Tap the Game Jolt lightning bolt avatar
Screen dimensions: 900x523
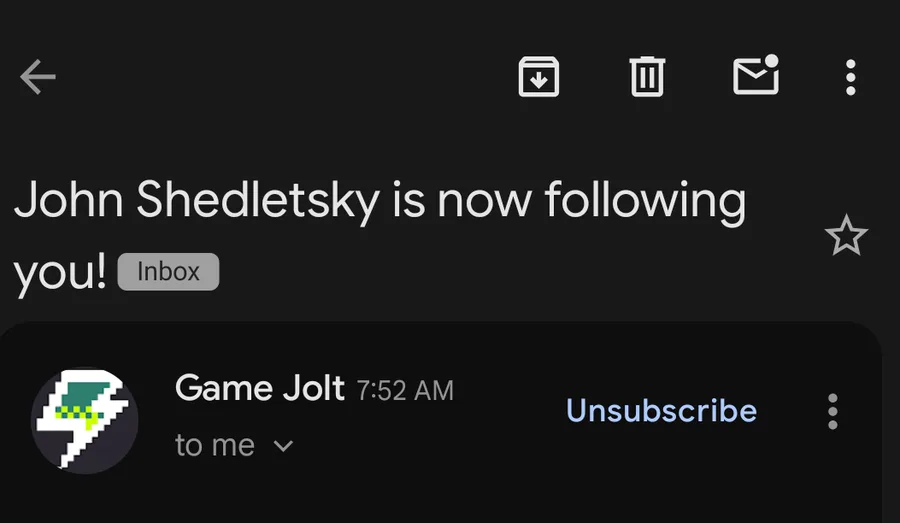coord(85,420)
